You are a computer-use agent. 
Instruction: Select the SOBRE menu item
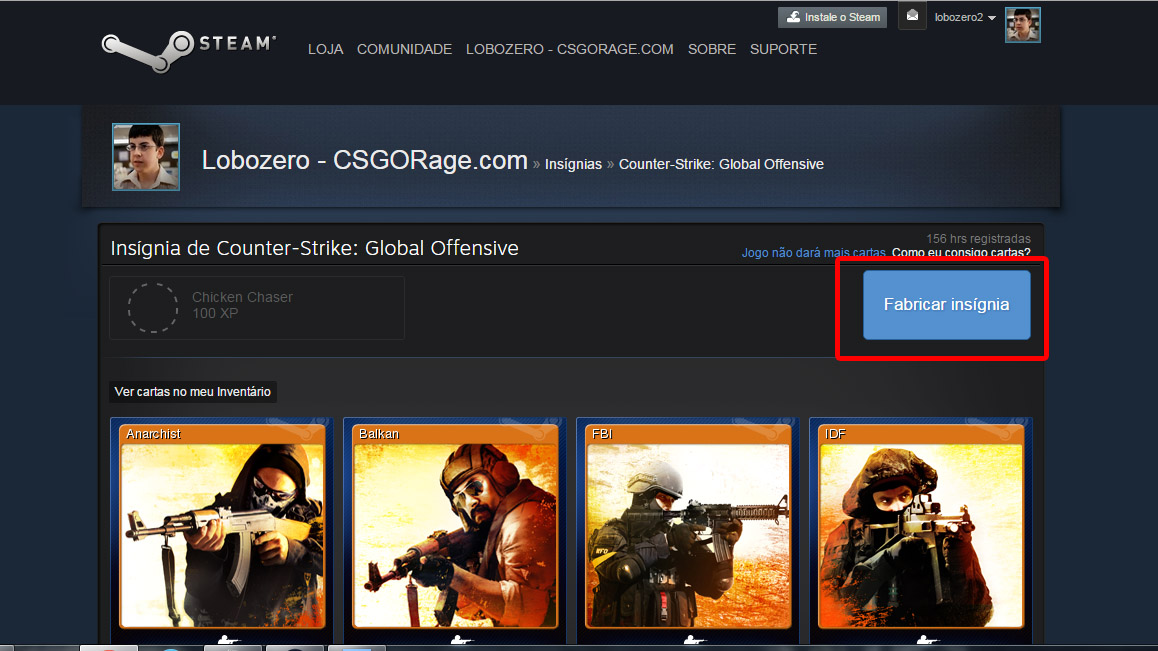coord(711,48)
